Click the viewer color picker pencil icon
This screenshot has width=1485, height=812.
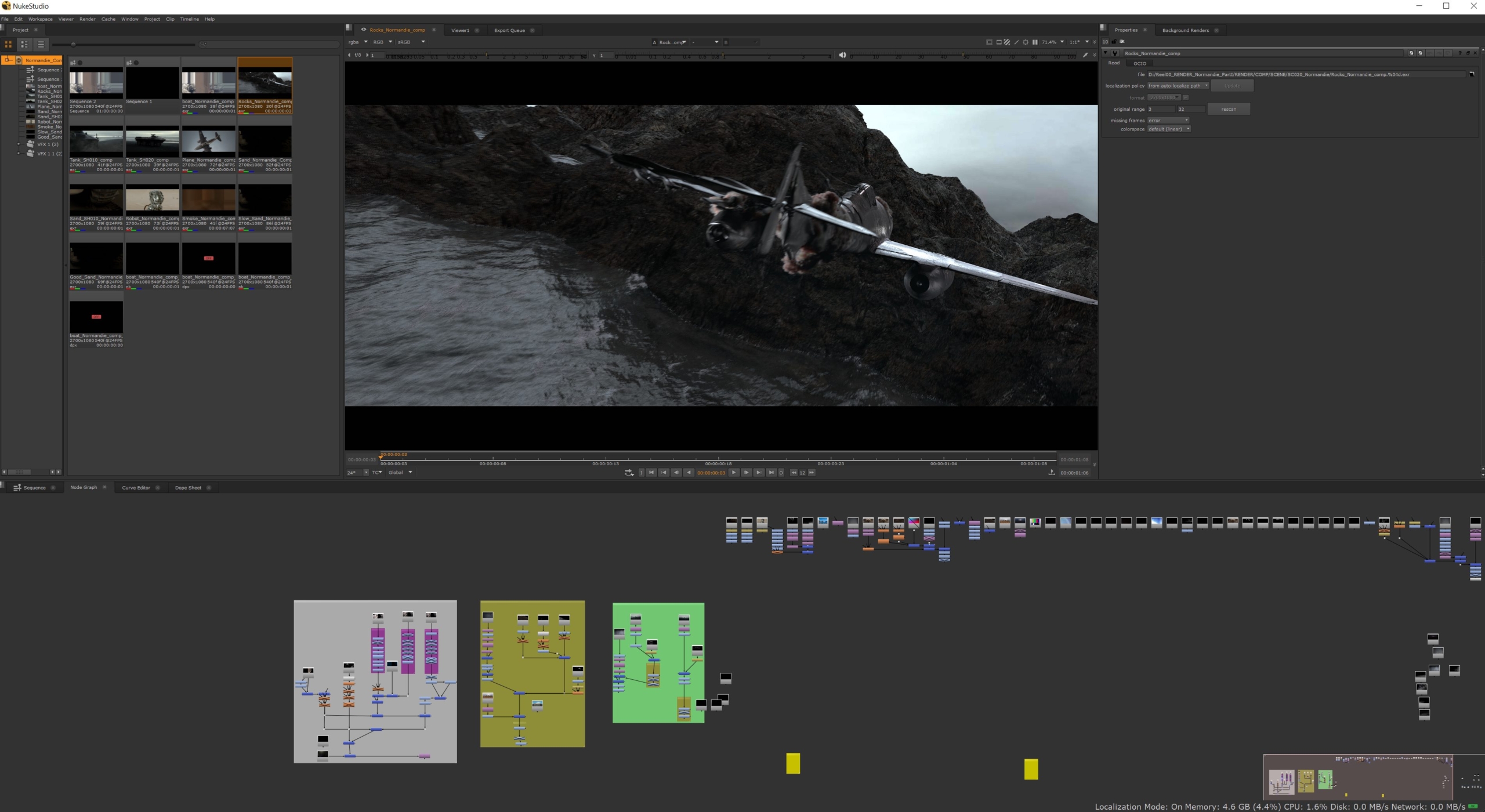pos(1085,55)
